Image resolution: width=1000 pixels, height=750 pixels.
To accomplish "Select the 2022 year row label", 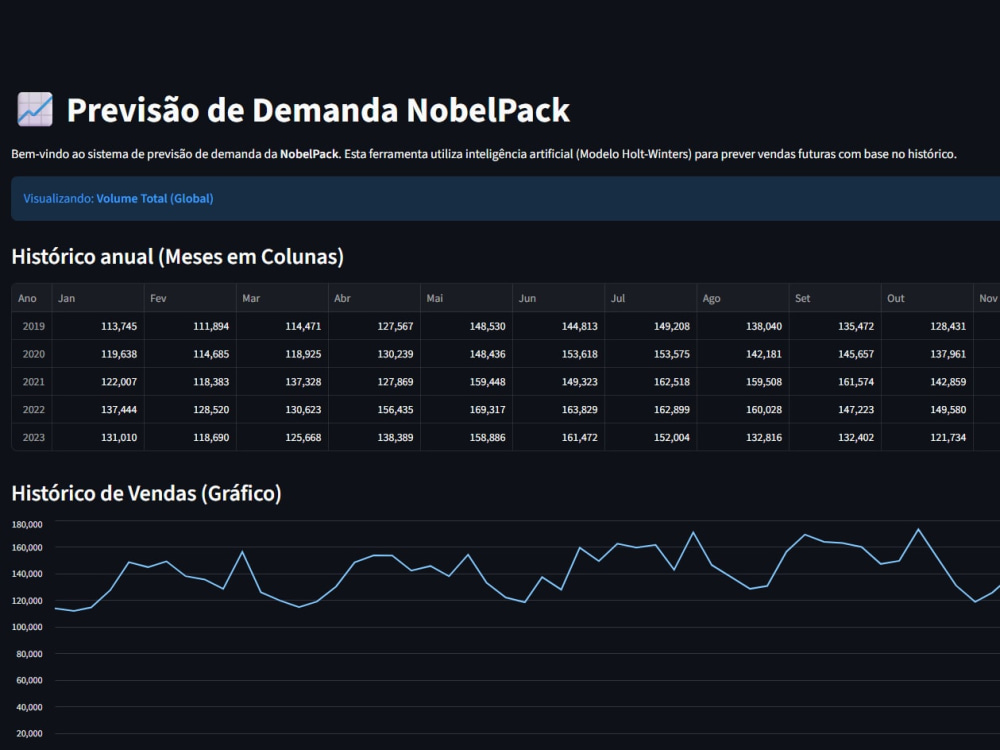I will pos(33,409).
